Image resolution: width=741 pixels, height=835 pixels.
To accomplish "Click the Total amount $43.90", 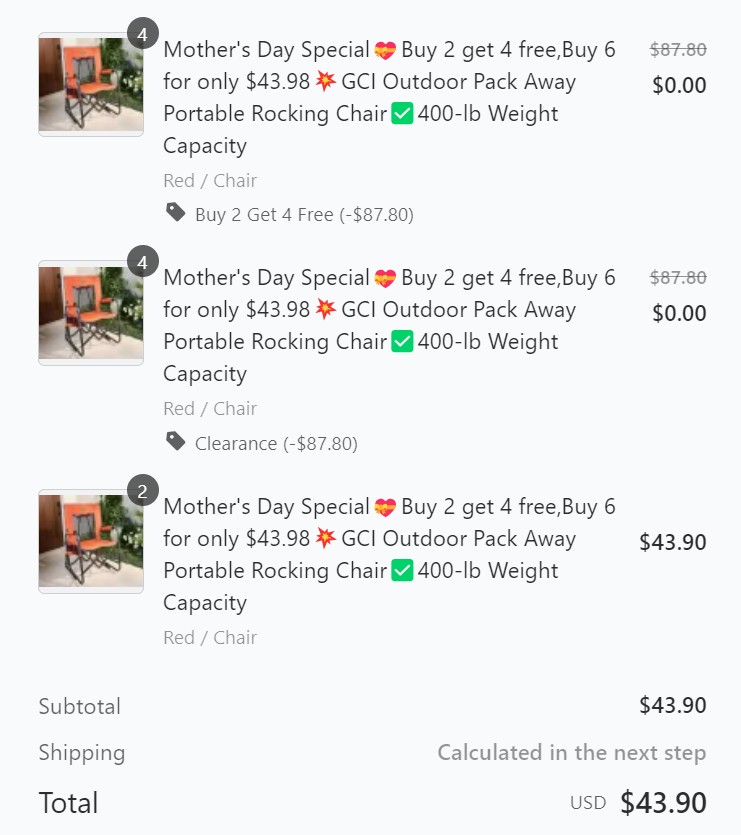I will 663,803.
